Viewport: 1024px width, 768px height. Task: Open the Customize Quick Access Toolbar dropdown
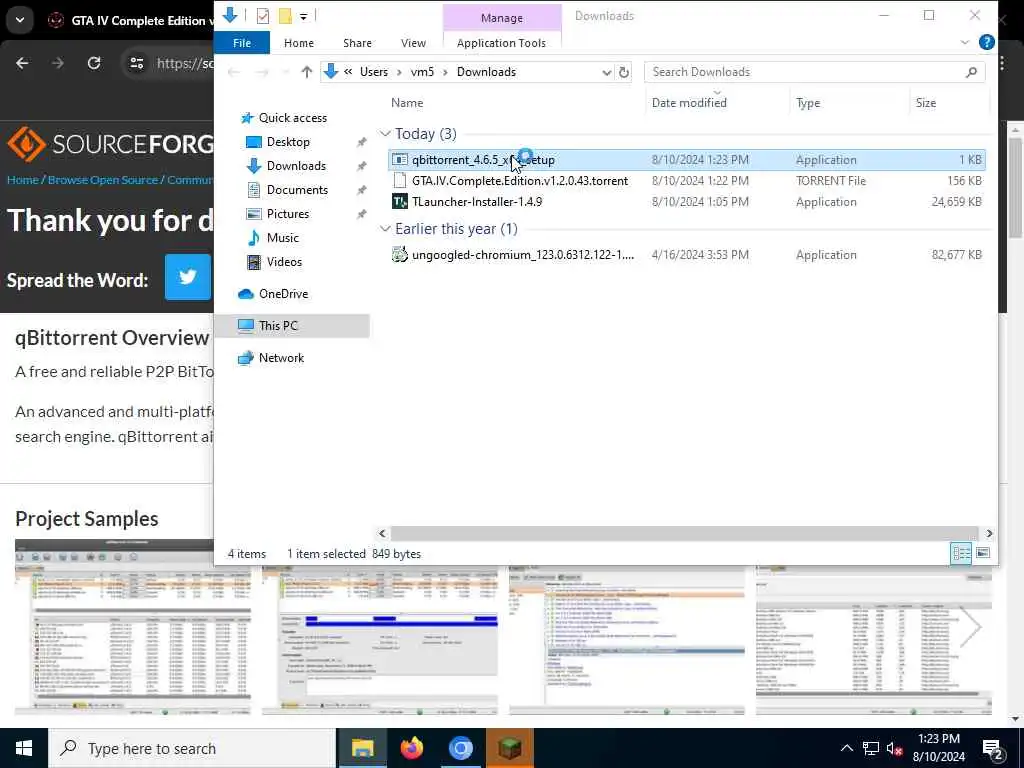(x=304, y=16)
